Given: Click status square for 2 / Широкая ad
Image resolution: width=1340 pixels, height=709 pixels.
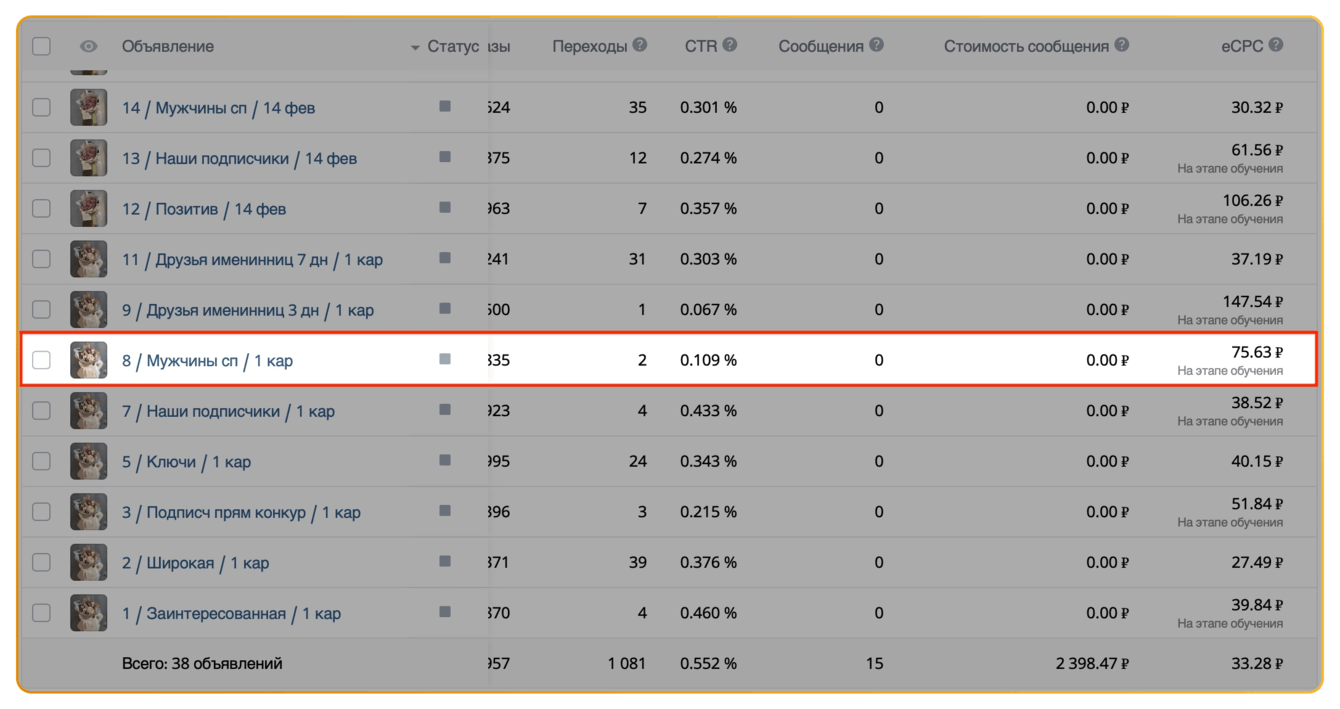Looking at the screenshot, I should click(x=445, y=561).
